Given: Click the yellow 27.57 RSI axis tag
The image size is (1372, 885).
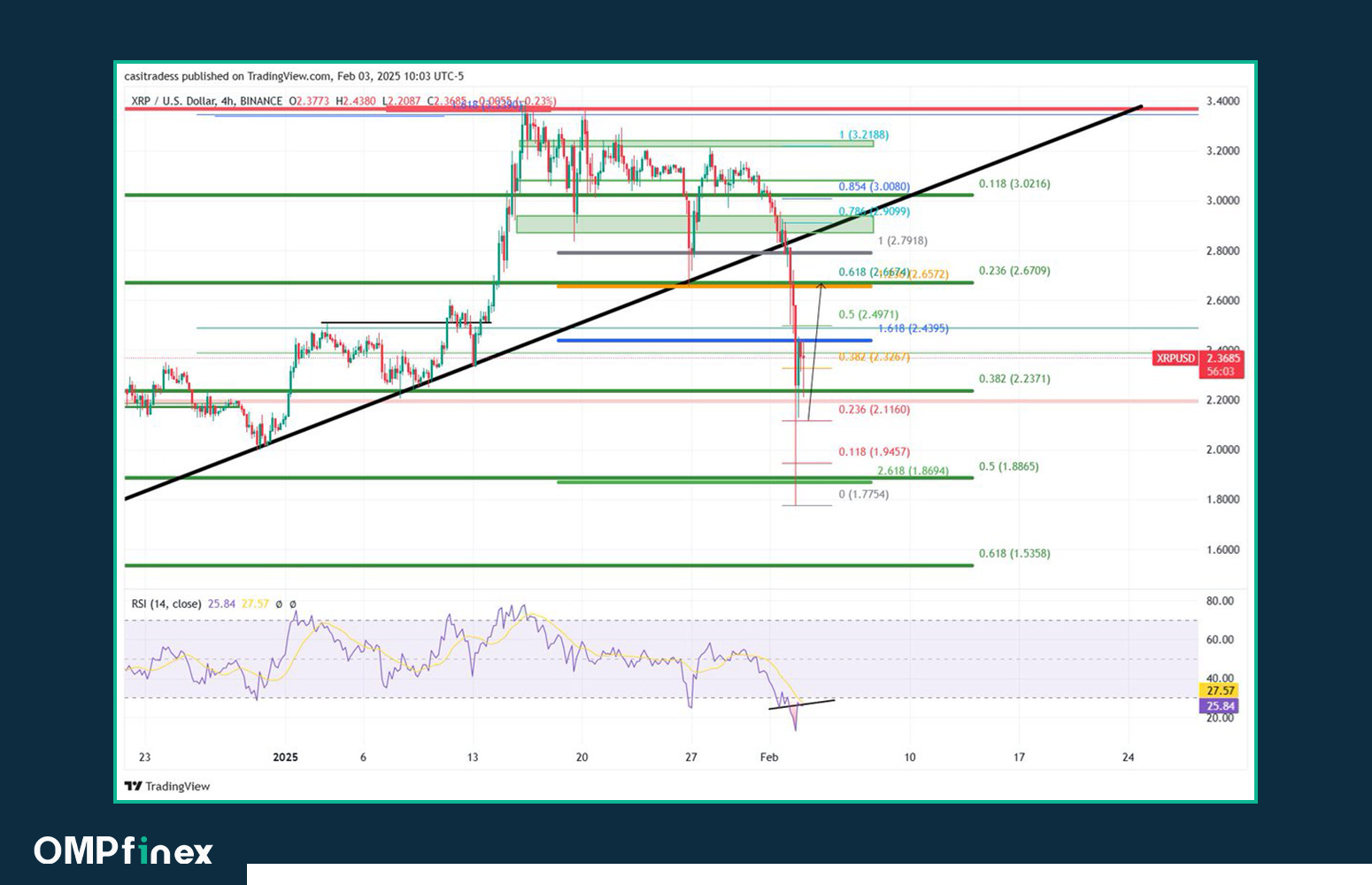Looking at the screenshot, I should point(1221,690).
